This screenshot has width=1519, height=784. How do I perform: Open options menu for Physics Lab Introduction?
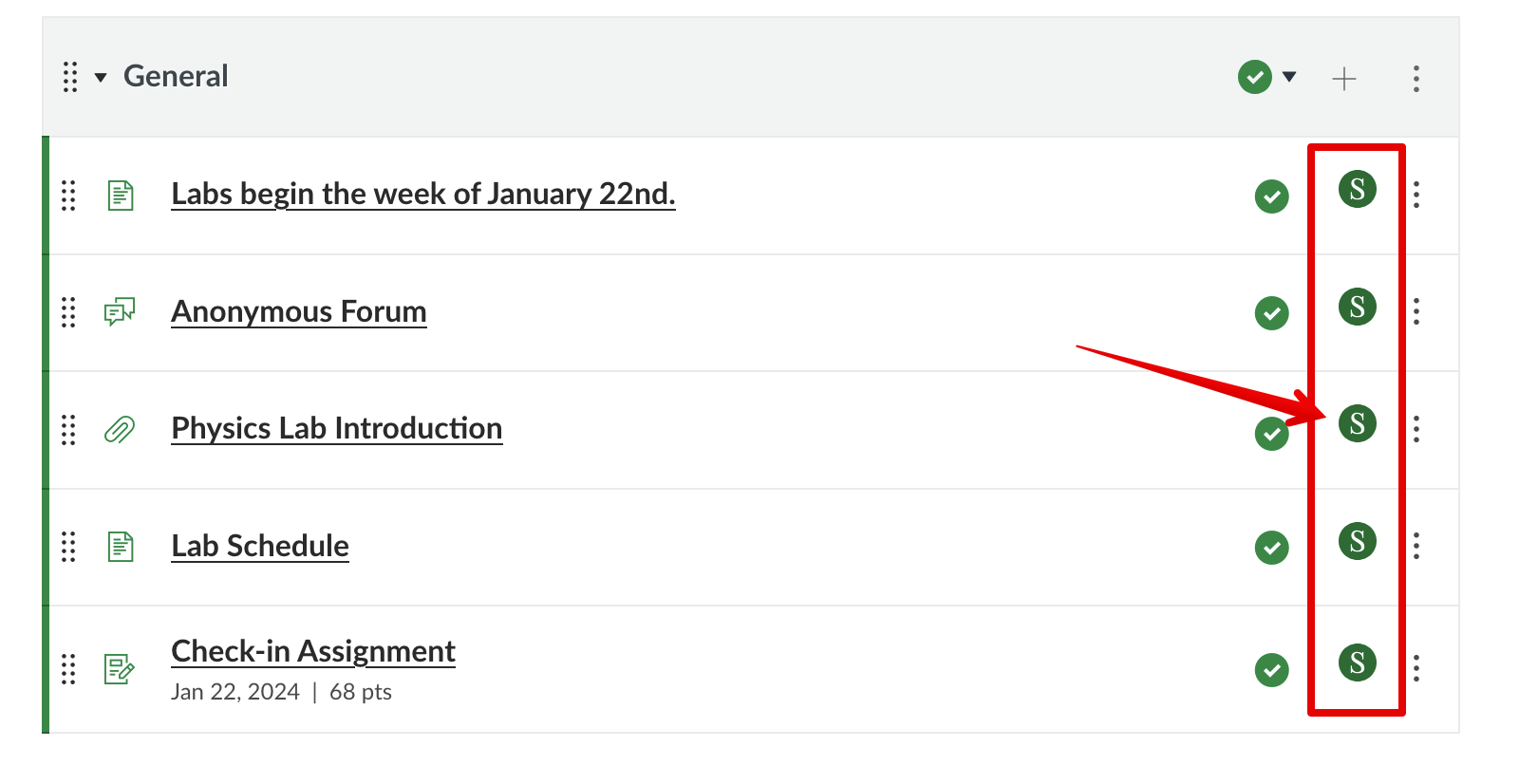[x=1416, y=429]
